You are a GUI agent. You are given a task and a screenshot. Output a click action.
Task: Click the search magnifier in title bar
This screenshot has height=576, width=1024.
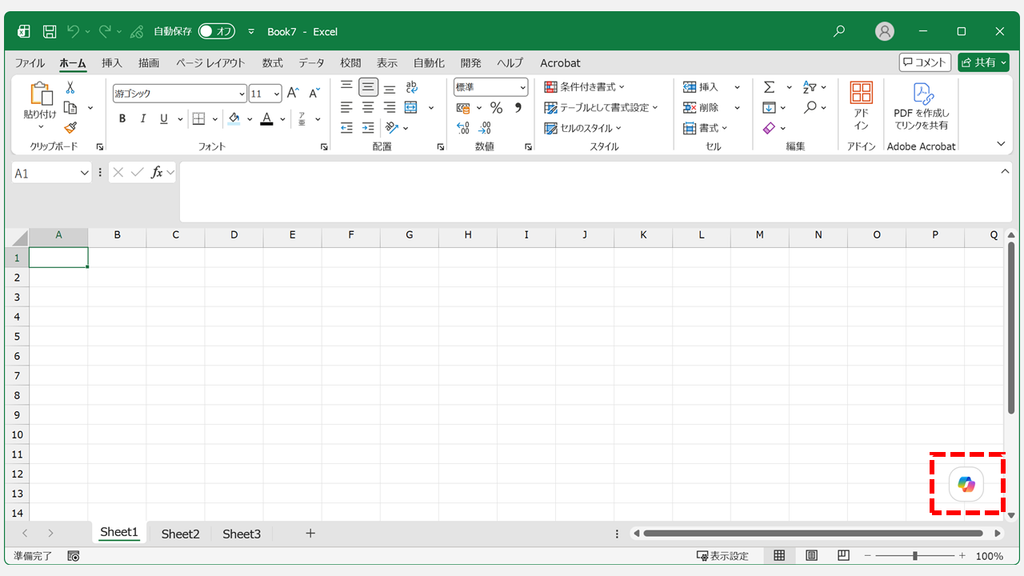tap(839, 31)
